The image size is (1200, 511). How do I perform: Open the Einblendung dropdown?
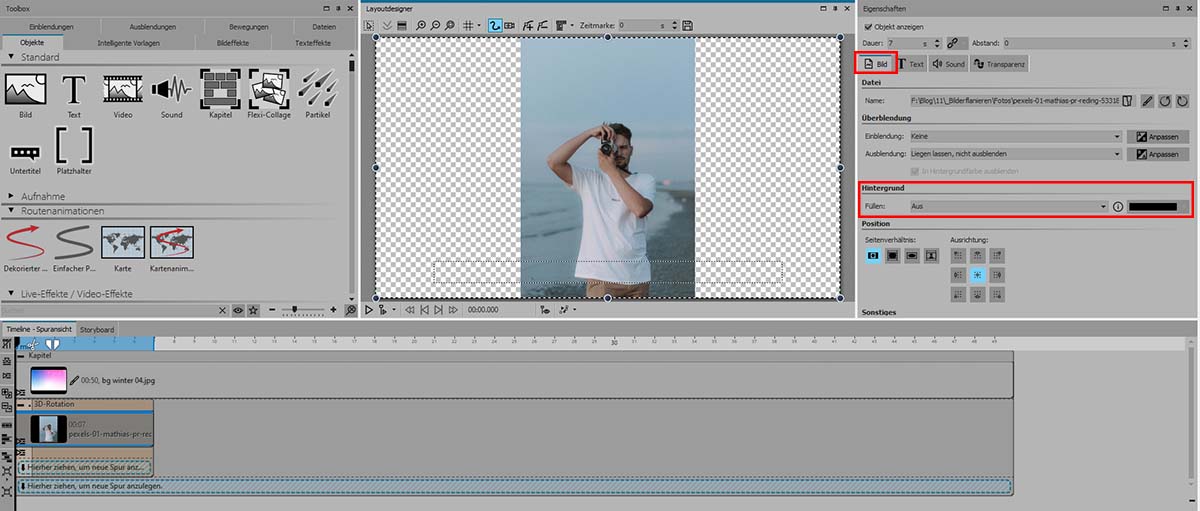(1015, 136)
